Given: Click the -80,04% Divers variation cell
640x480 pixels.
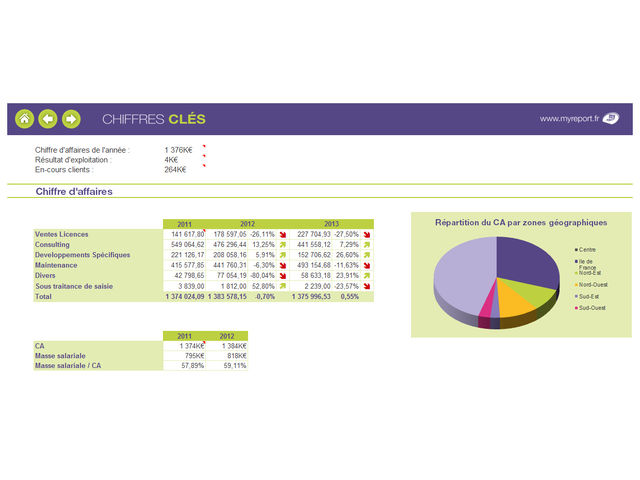Looking at the screenshot, I should click(262, 276).
